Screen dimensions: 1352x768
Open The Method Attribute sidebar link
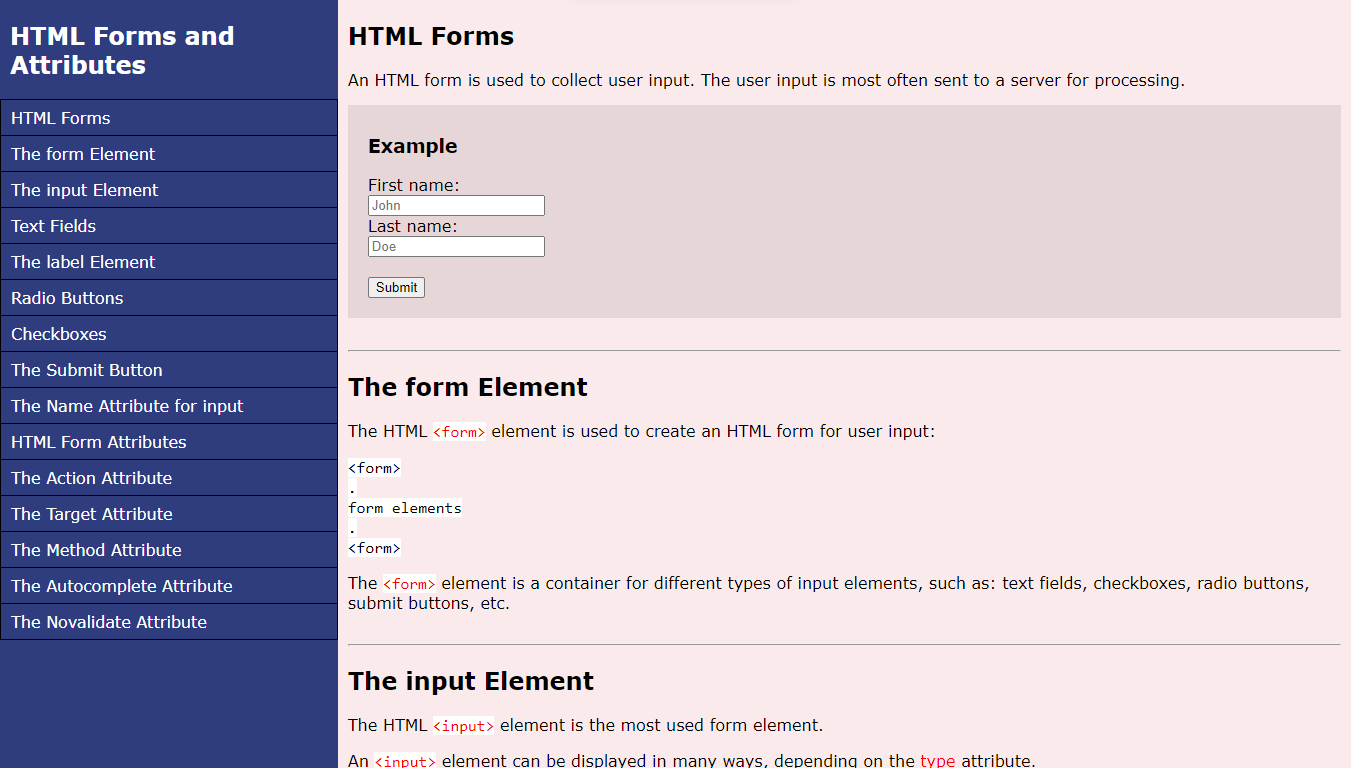click(x=169, y=550)
